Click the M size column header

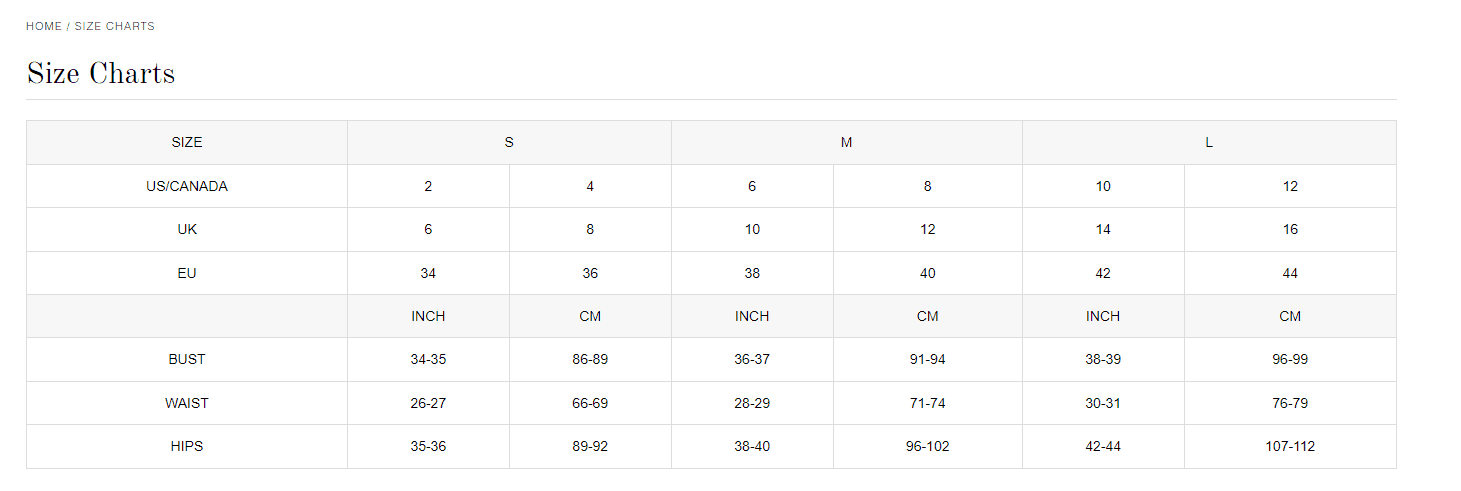point(847,142)
